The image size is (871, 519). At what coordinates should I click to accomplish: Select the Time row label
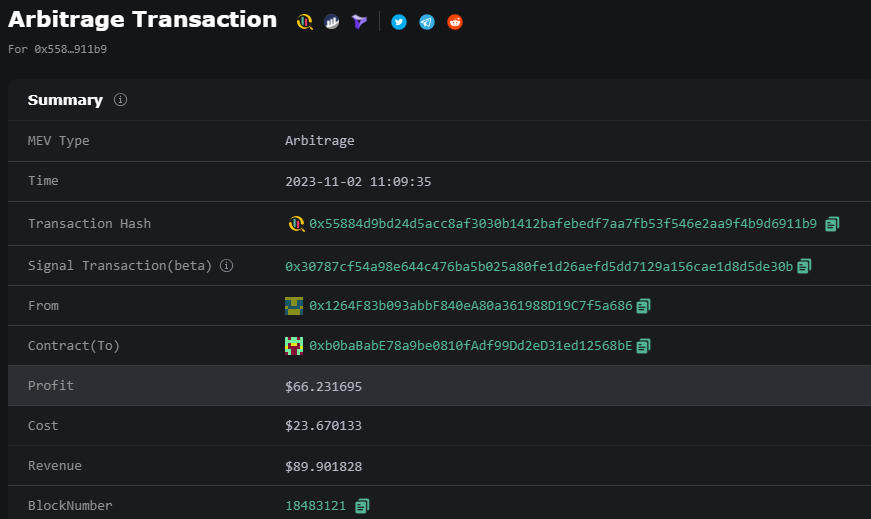coord(43,181)
